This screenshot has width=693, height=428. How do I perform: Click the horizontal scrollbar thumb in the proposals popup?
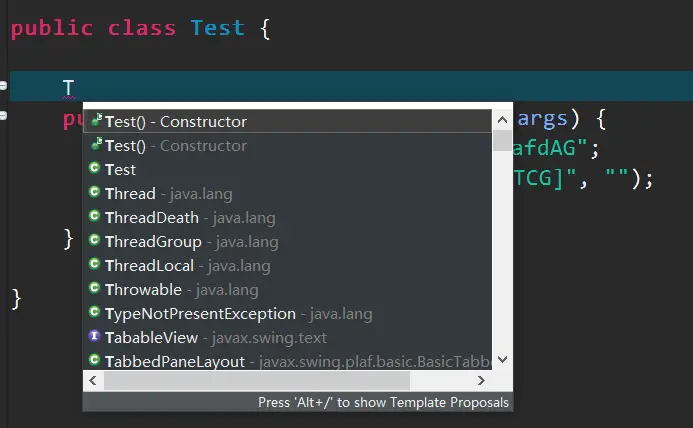(x=257, y=380)
